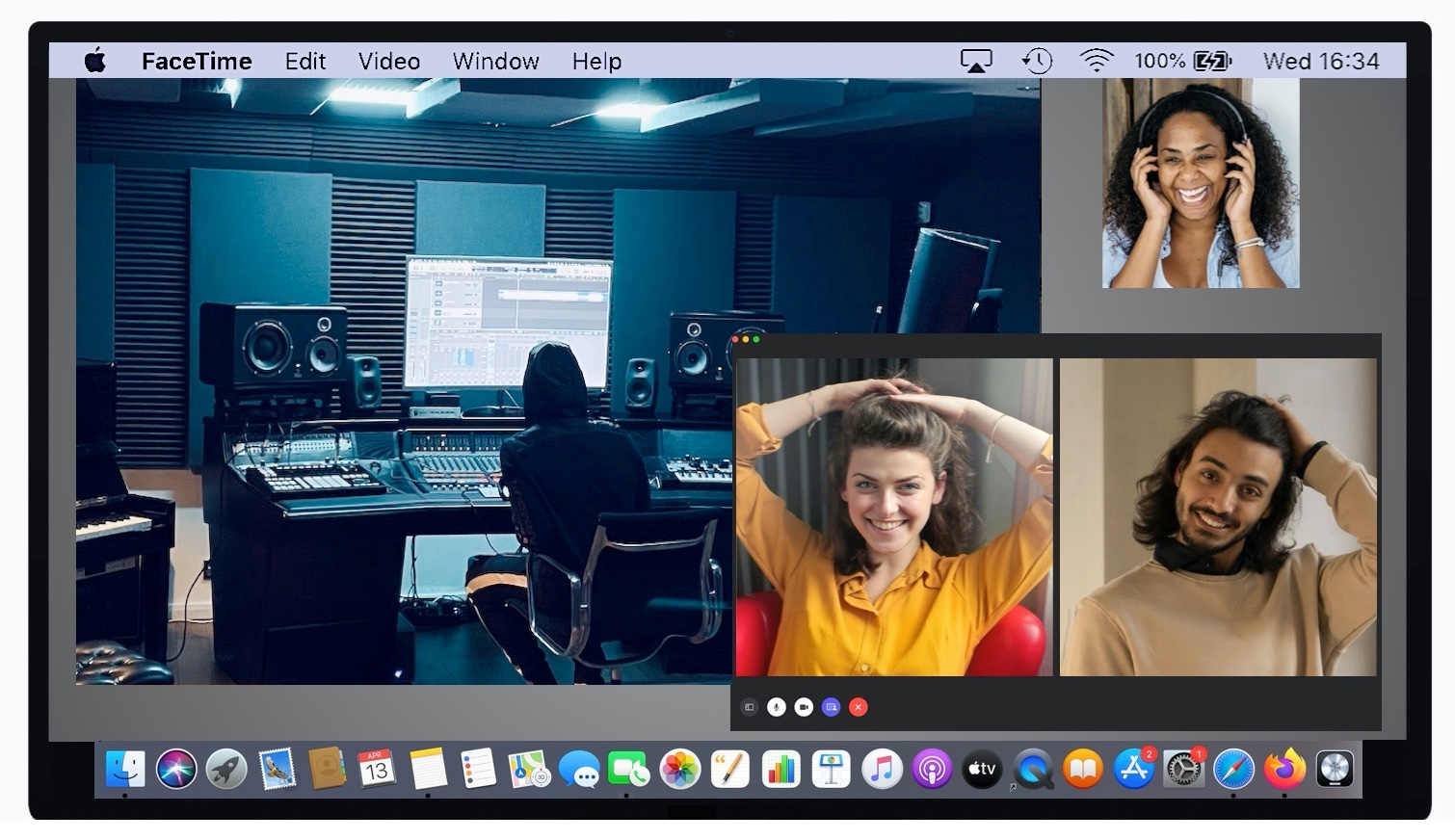Screen dimensions: 1455x840
Task: Open the Video menu in FaceTime
Action: click(388, 61)
